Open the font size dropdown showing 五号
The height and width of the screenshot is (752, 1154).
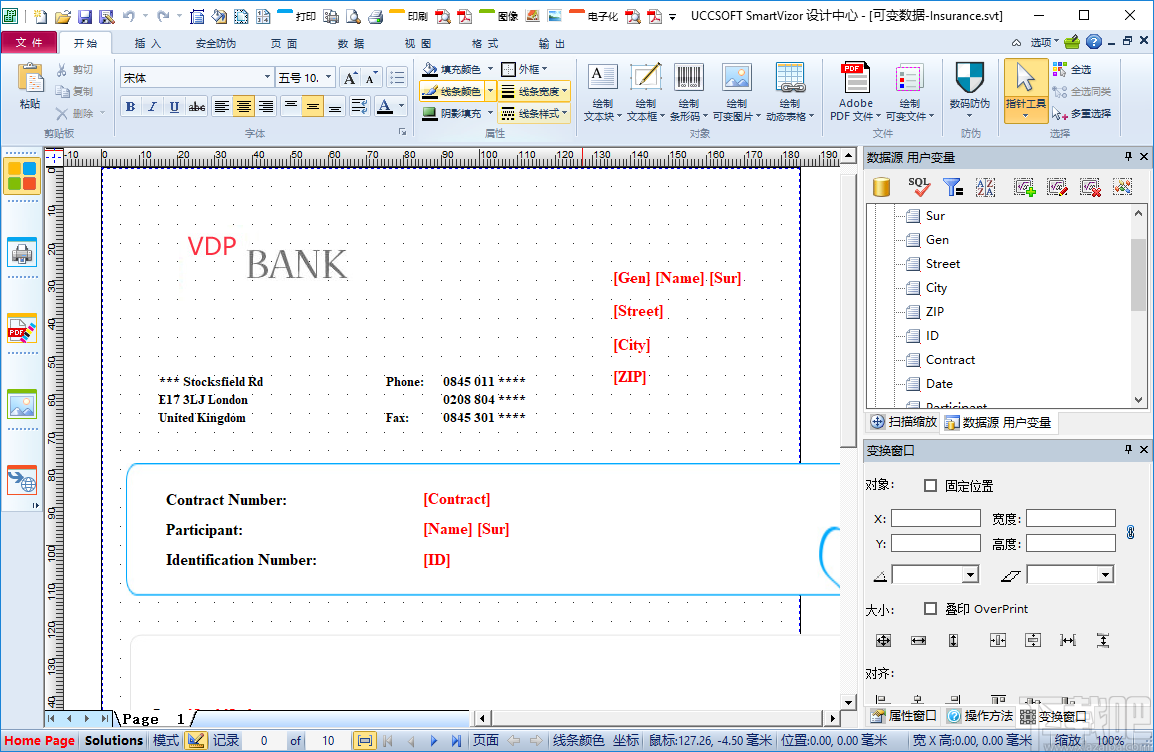(x=326, y=76)
